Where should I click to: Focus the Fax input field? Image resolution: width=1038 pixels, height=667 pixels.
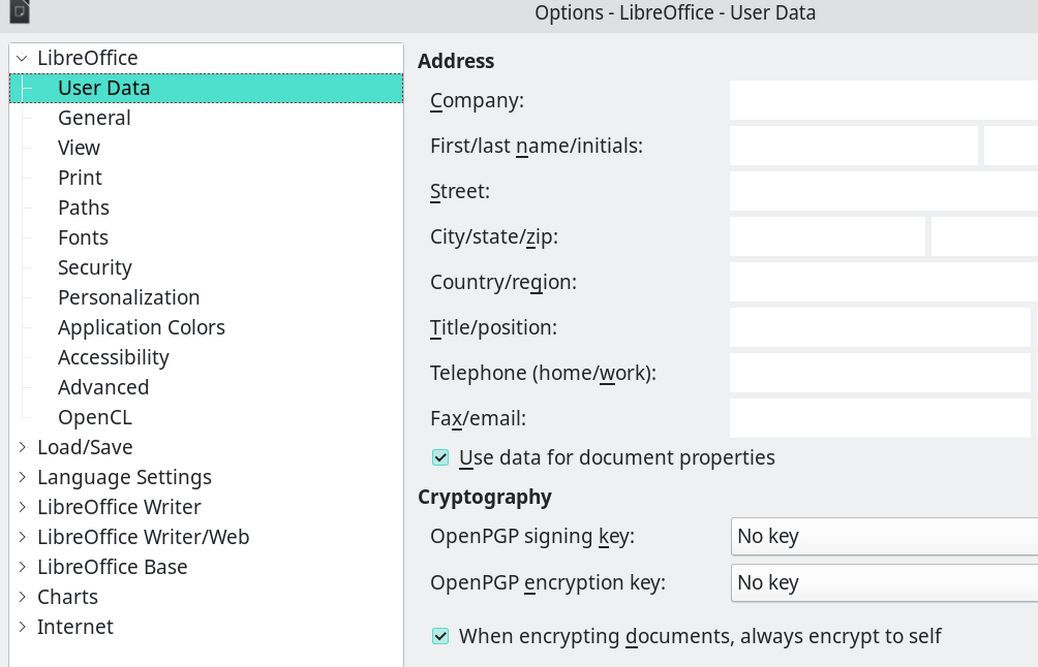tap(880, 418)
